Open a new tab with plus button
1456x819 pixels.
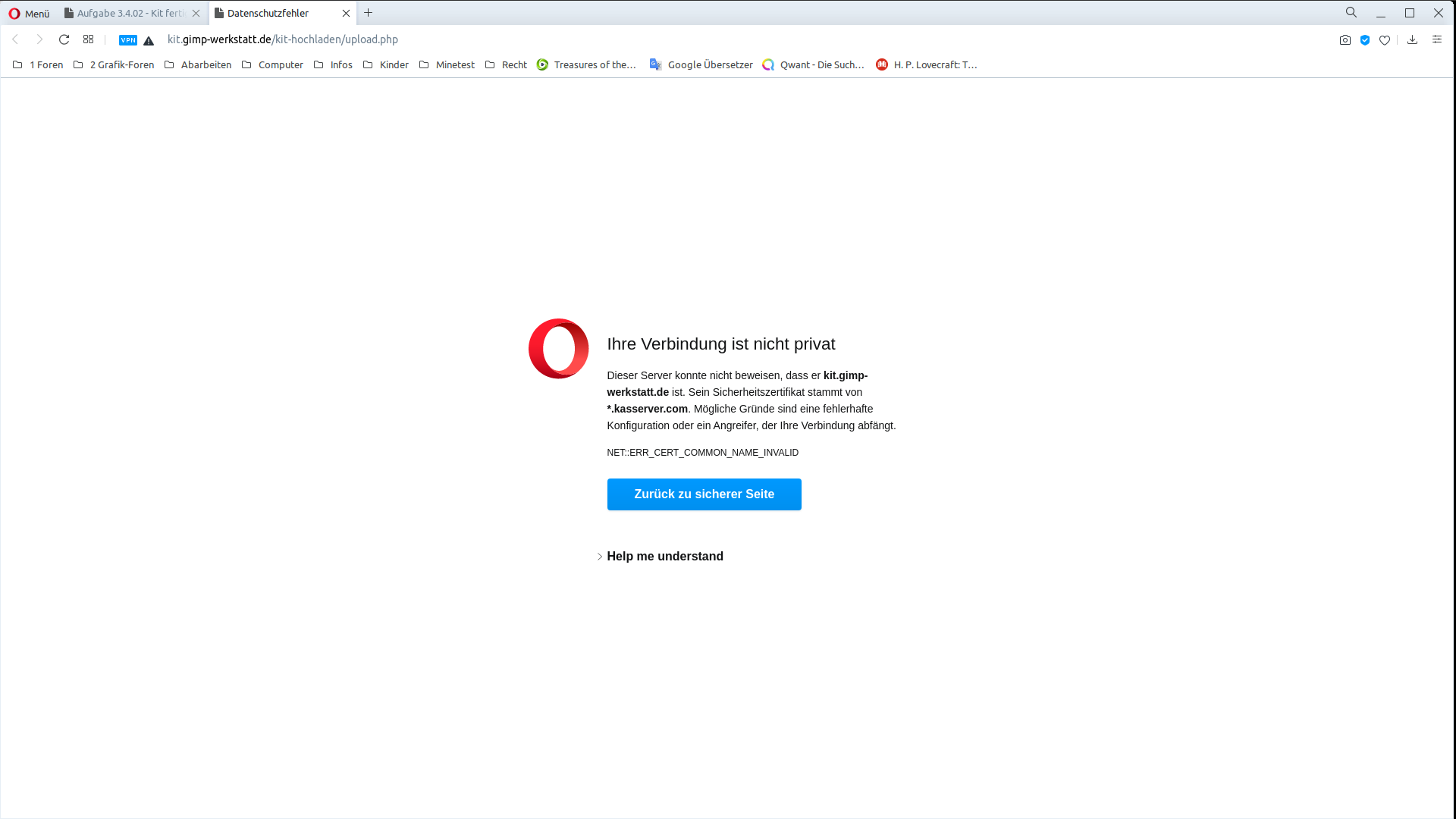[369, 13]
